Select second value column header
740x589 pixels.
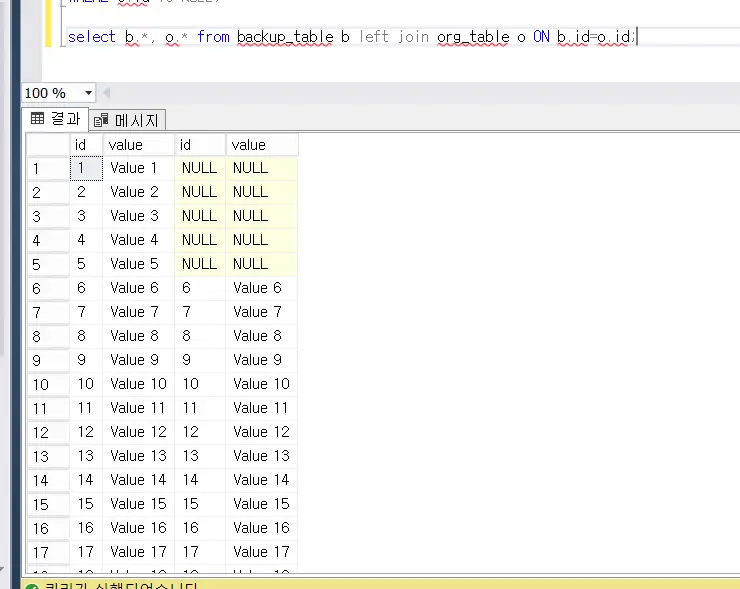coord(262,145)
